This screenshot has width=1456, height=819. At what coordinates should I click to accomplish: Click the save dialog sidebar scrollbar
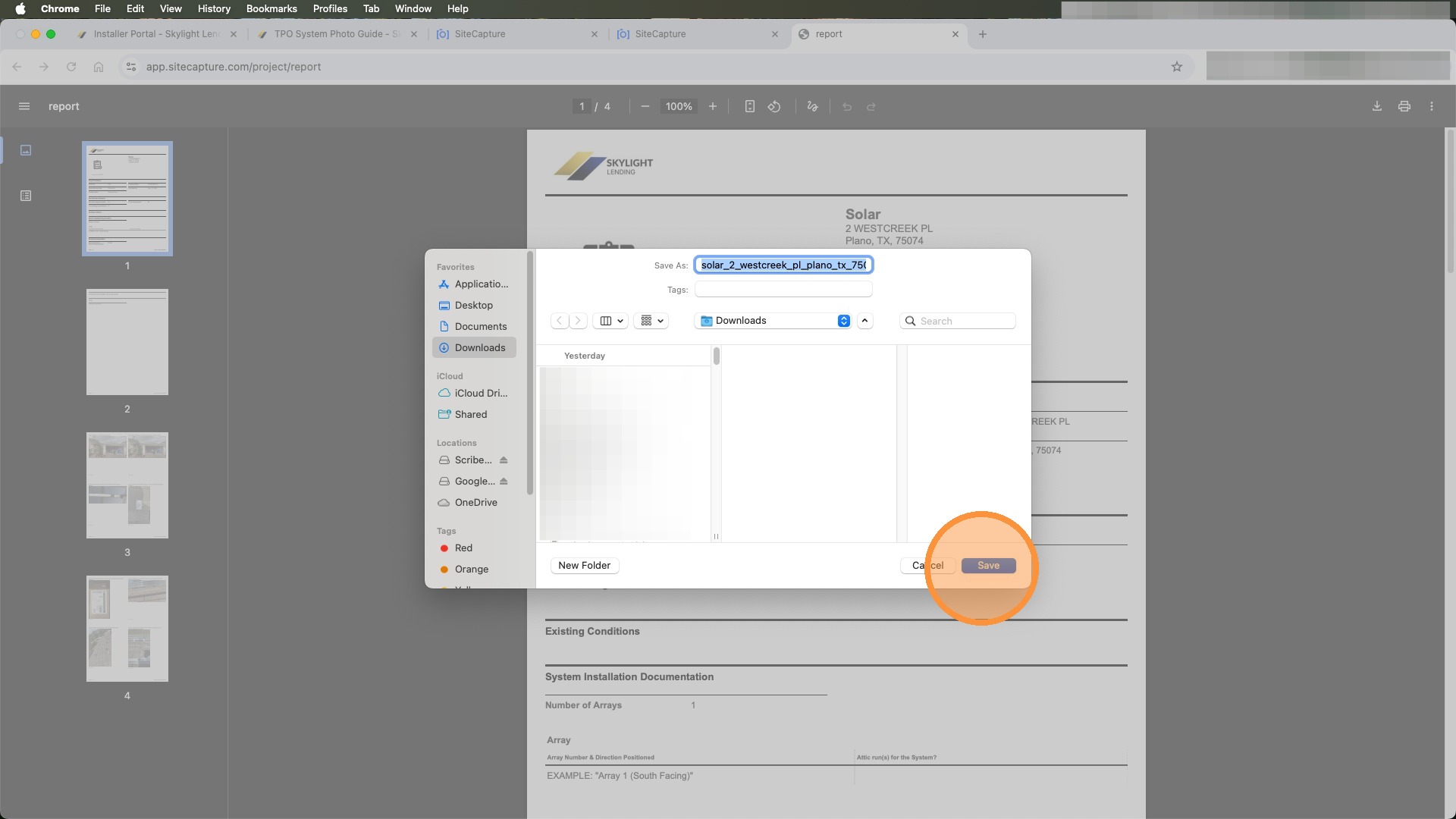pyautogui.click(x=530, y=373)
